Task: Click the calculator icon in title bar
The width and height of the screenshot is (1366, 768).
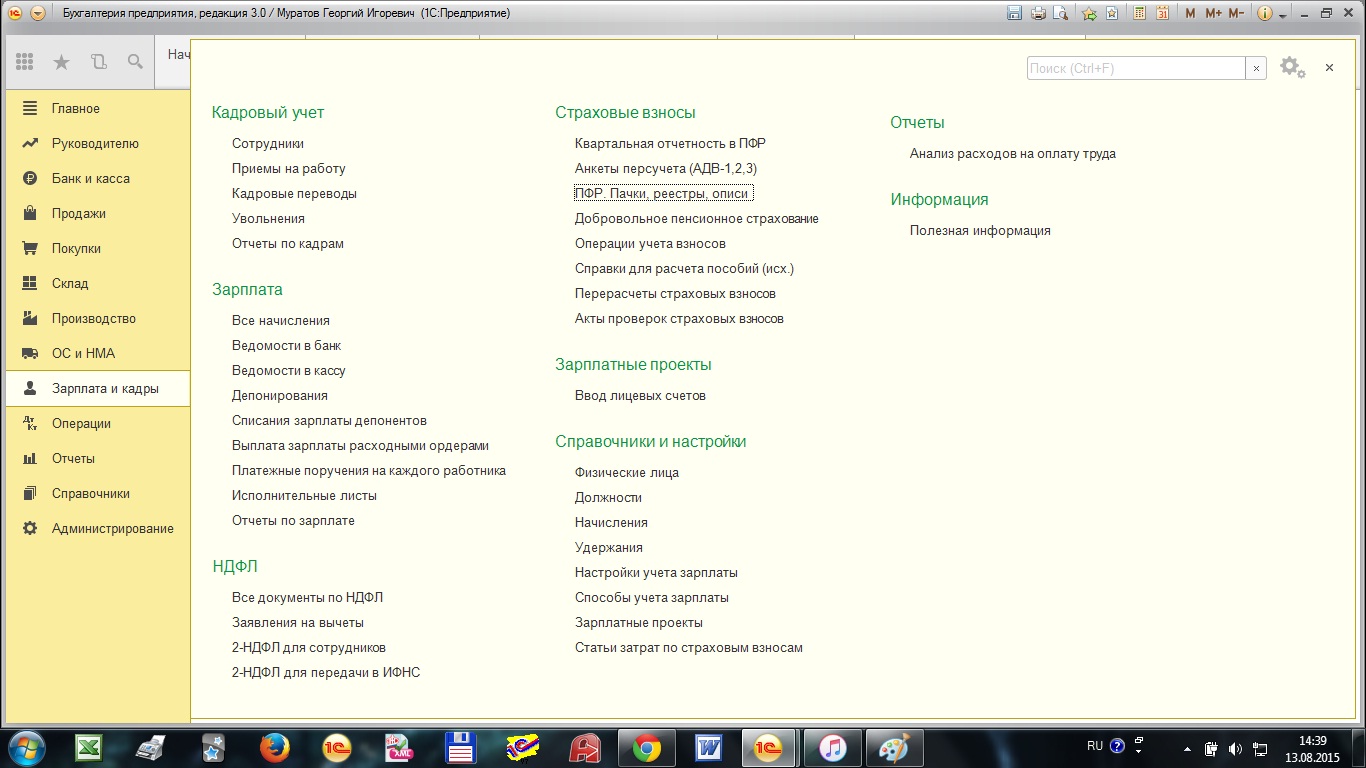Action: 1137,13
